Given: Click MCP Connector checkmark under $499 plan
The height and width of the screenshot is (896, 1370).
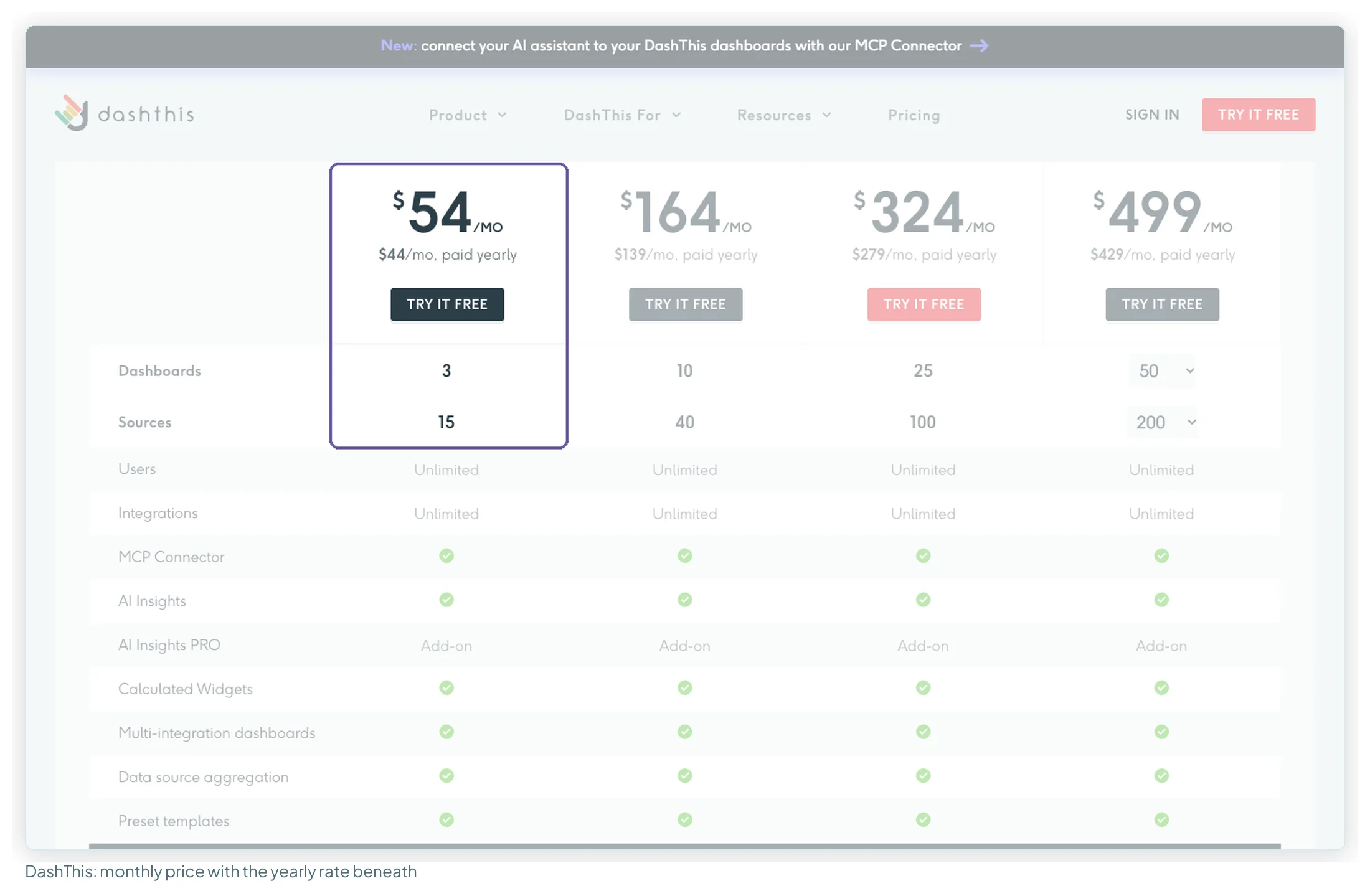Looking at the screenshot, I should click(x=1161, y=555).
